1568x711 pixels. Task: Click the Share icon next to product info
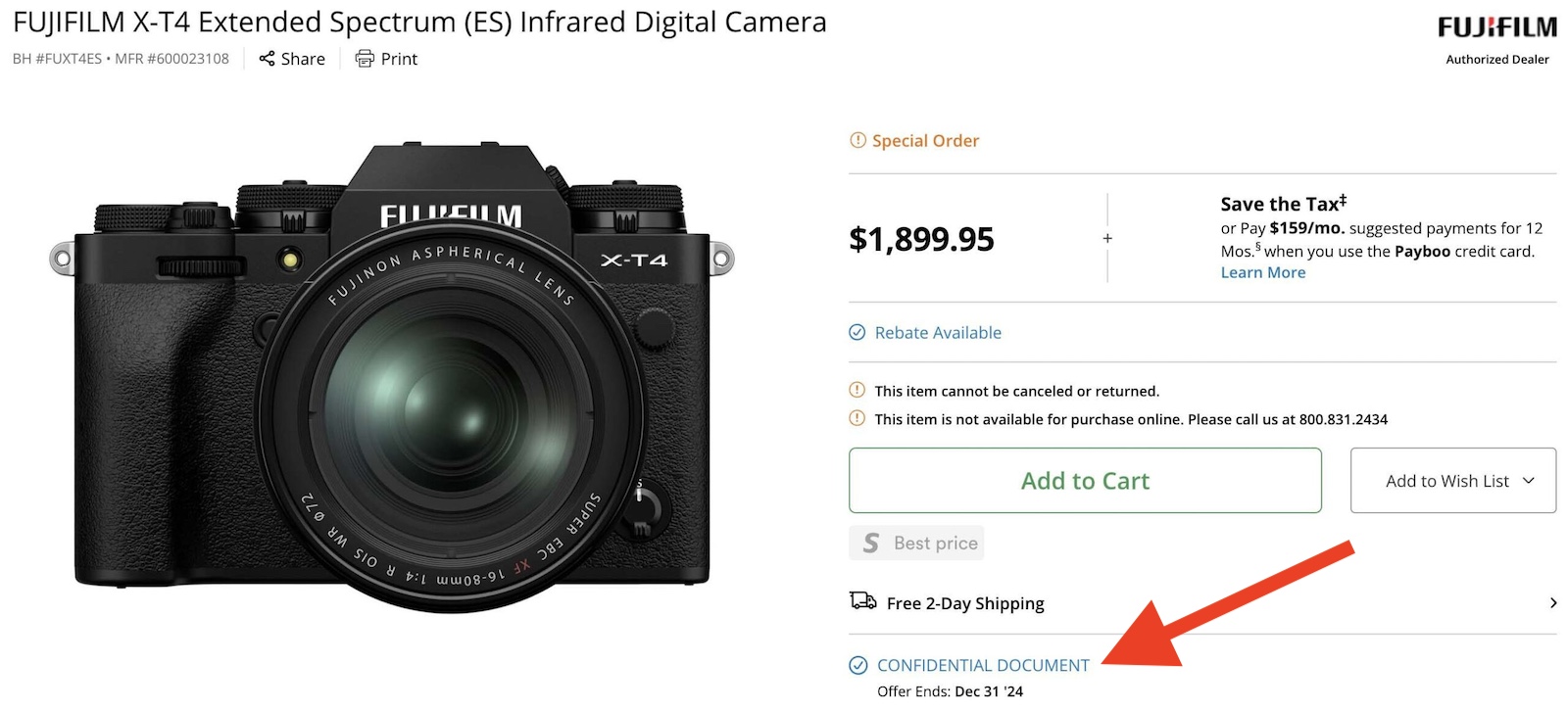pos(266,59)
